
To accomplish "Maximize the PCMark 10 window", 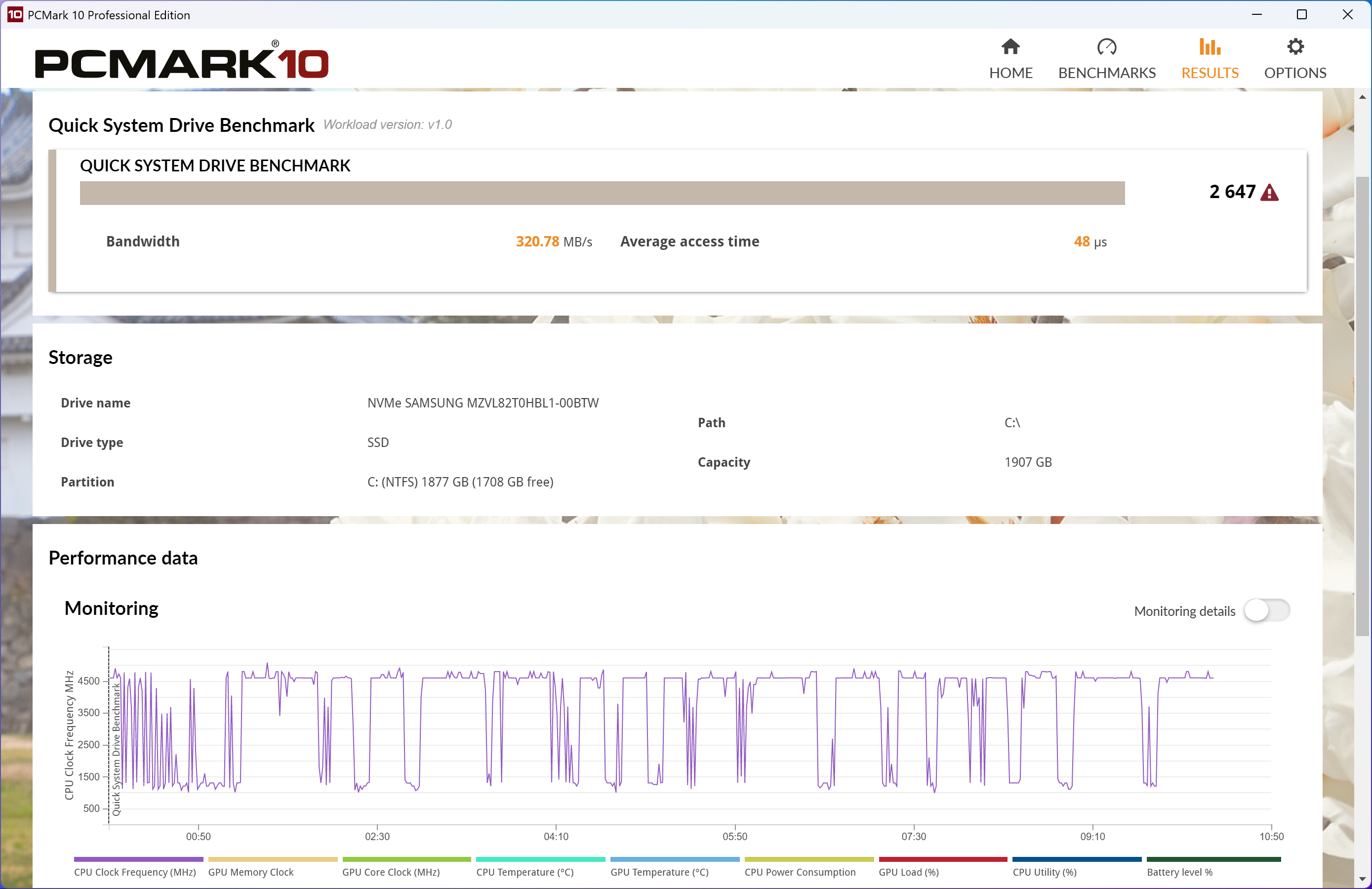I will tap(1302, 14).
